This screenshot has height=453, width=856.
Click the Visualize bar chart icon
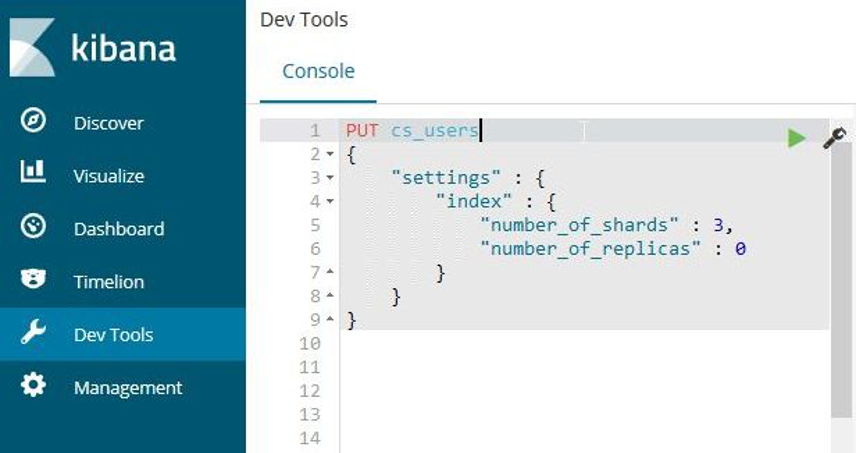(33, 174)
